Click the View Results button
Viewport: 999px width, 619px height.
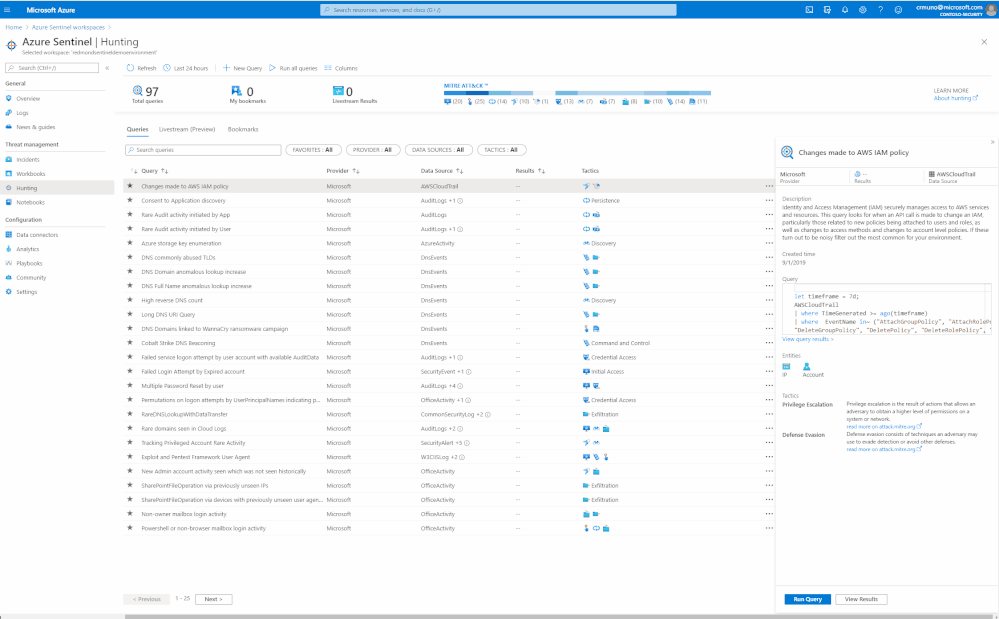861,599
